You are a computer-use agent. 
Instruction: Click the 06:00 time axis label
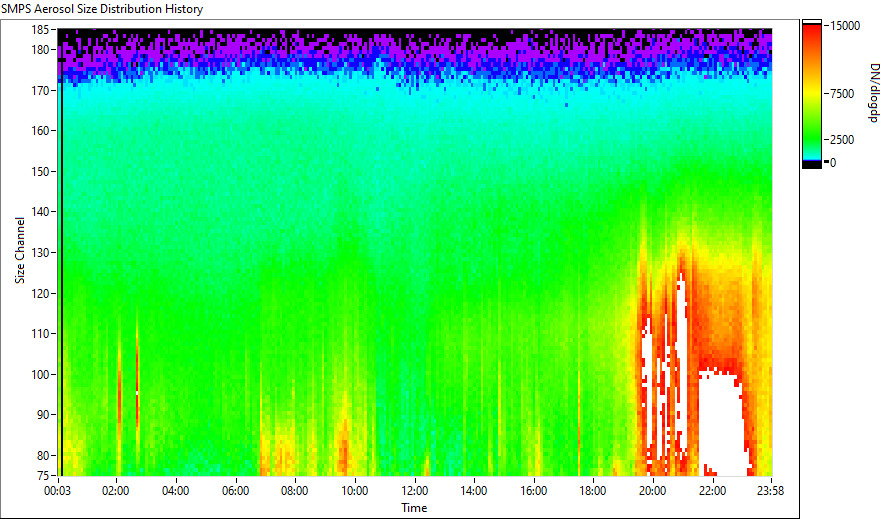click(x=235, y=491)
